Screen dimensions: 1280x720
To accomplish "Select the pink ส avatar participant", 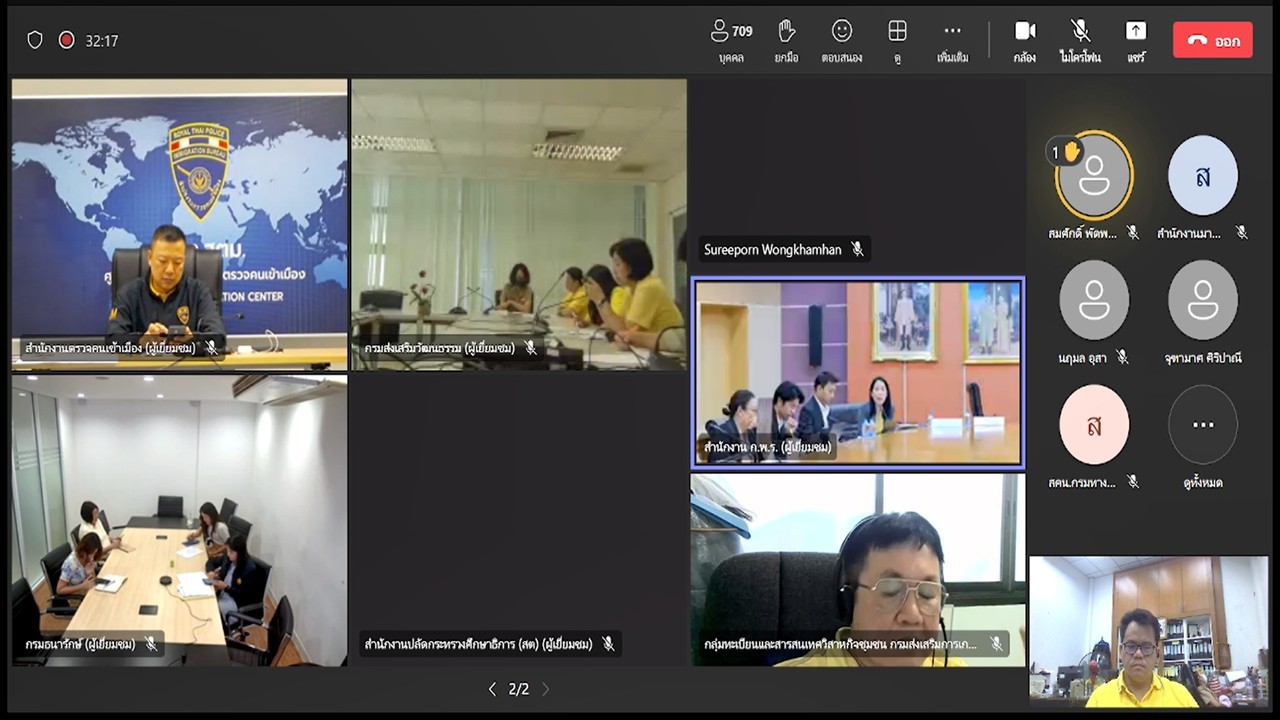I will tap(1094, 425).
